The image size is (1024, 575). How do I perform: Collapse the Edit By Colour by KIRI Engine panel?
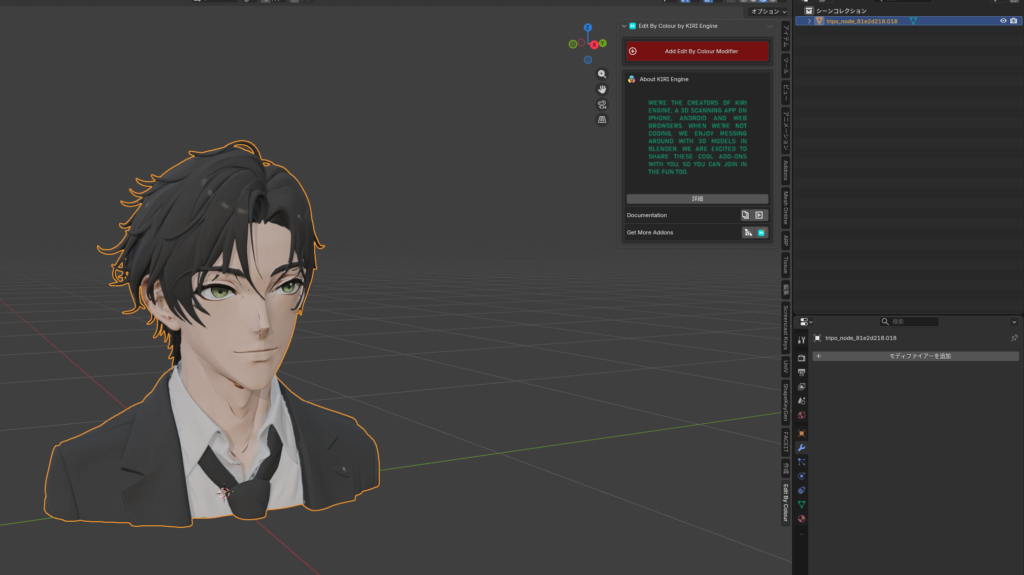pyautogui.click(x=624, y=27)
